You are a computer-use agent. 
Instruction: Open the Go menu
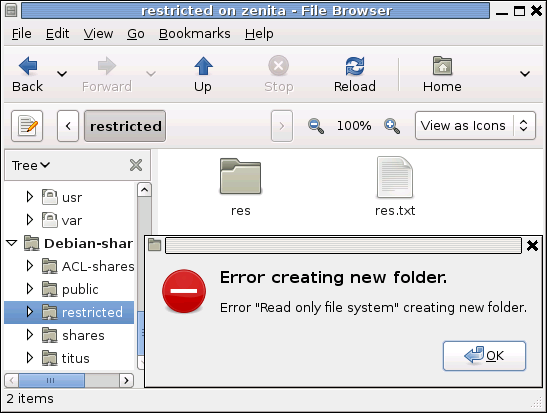[x=136, y=34]
